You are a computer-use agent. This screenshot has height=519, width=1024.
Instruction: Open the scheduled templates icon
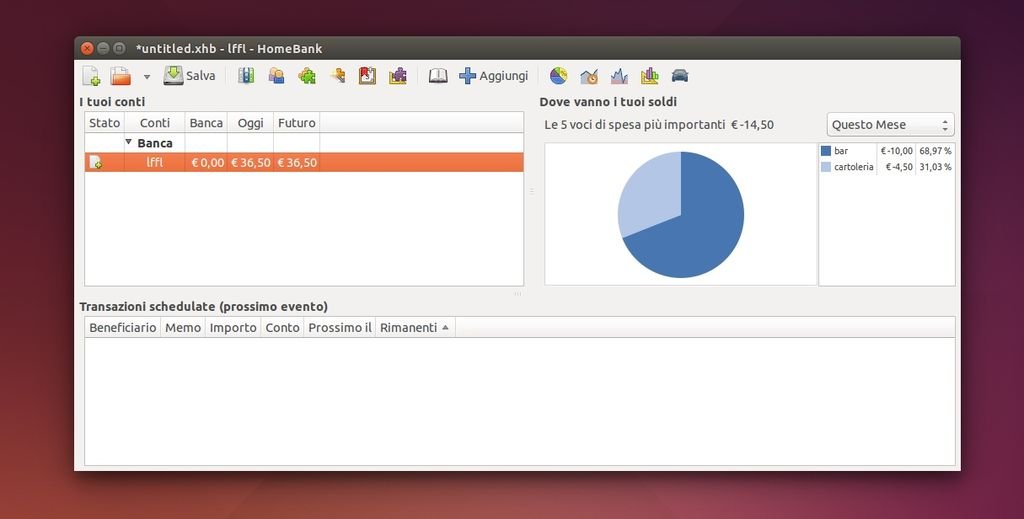pos(368,76)
